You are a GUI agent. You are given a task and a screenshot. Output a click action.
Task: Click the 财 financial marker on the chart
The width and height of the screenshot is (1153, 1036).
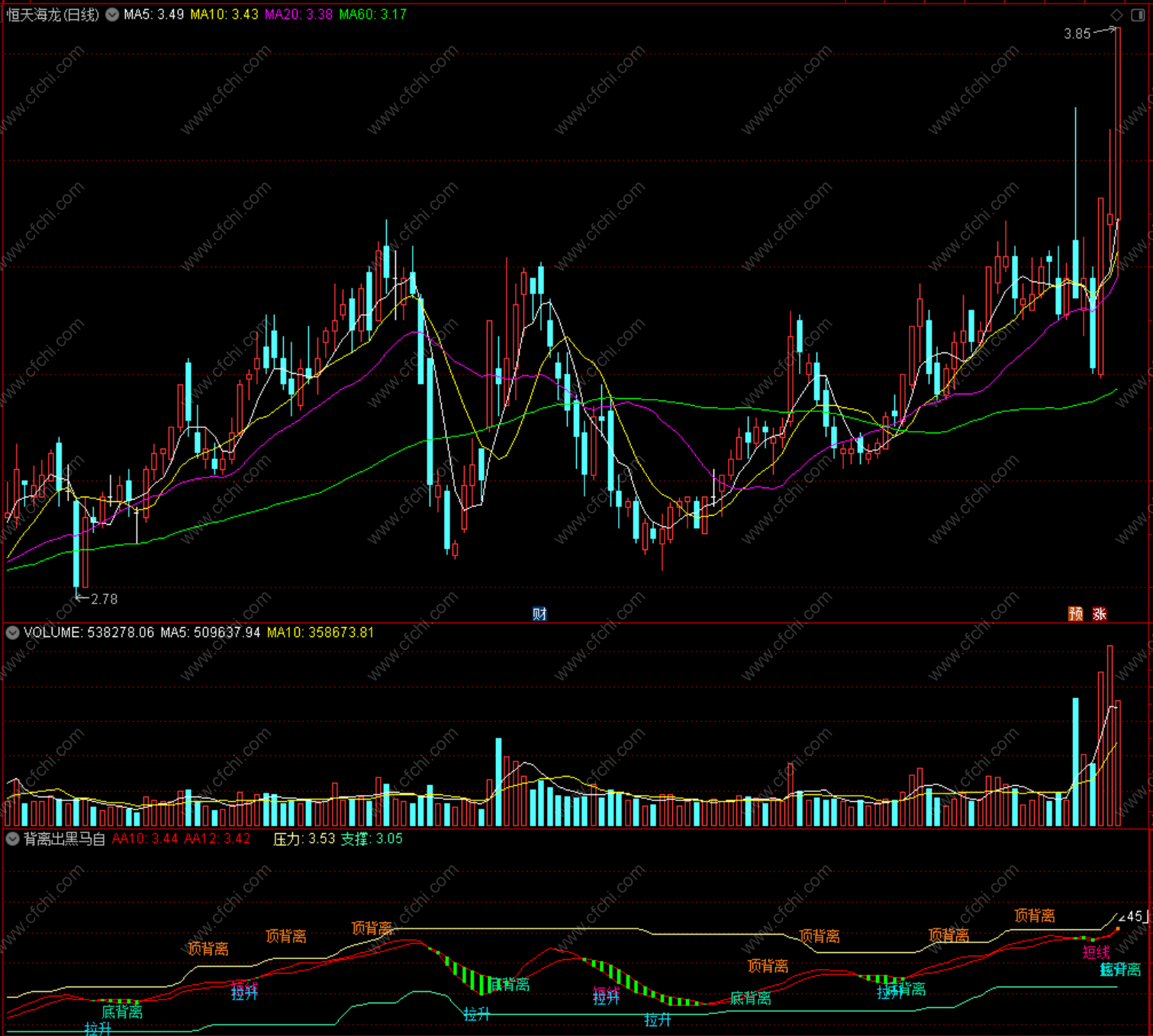539,614
